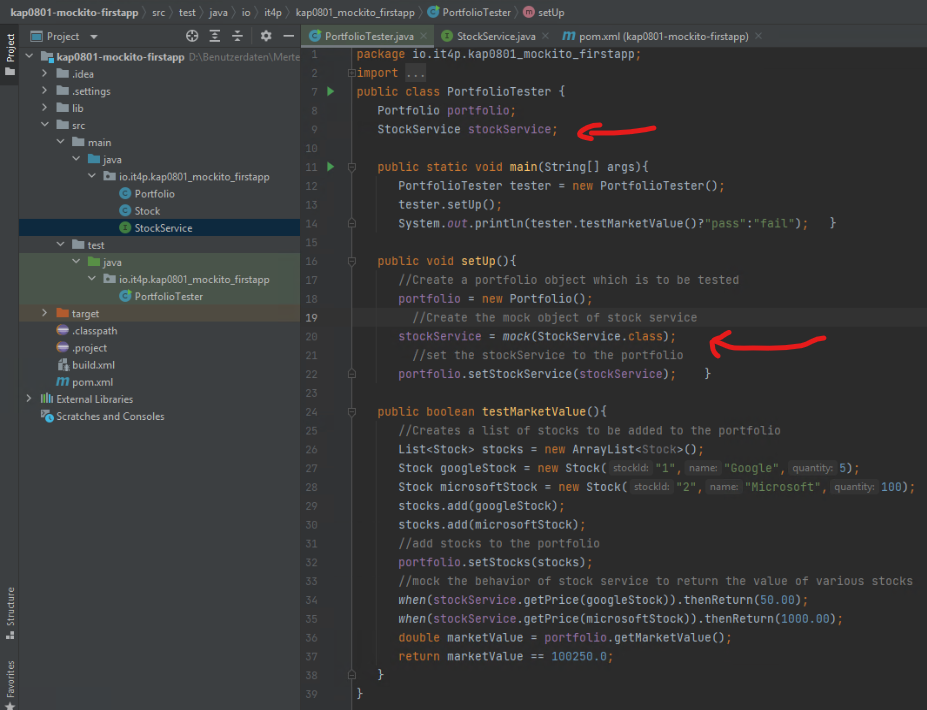927x710 pixels.
Task: Switch to the StockService.java tab
Action: [496, 36]
